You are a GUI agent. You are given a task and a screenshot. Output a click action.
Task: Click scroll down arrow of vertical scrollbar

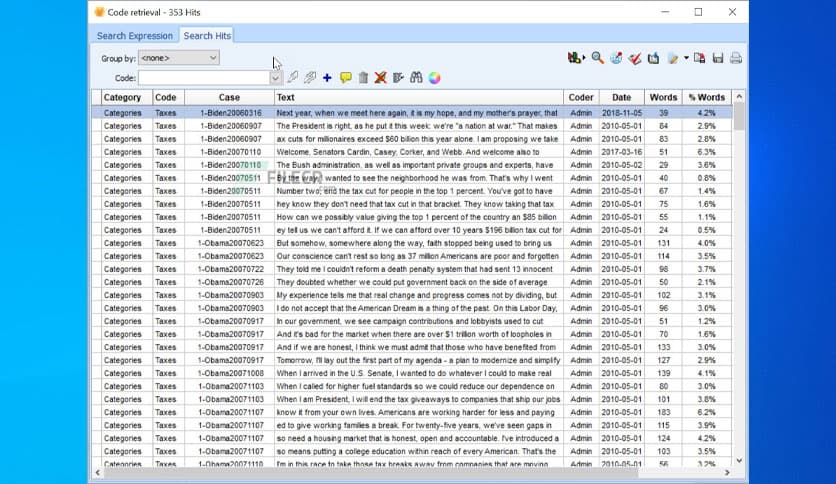pos(739,461)
